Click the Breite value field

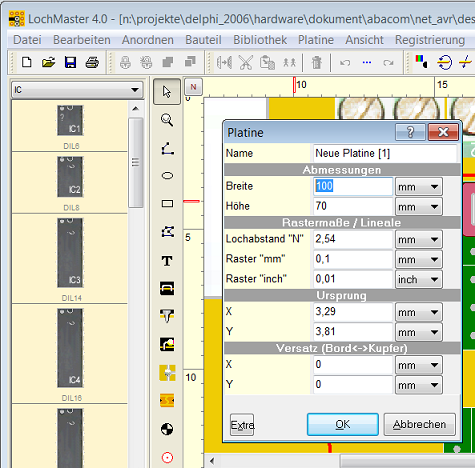[353, 186]
